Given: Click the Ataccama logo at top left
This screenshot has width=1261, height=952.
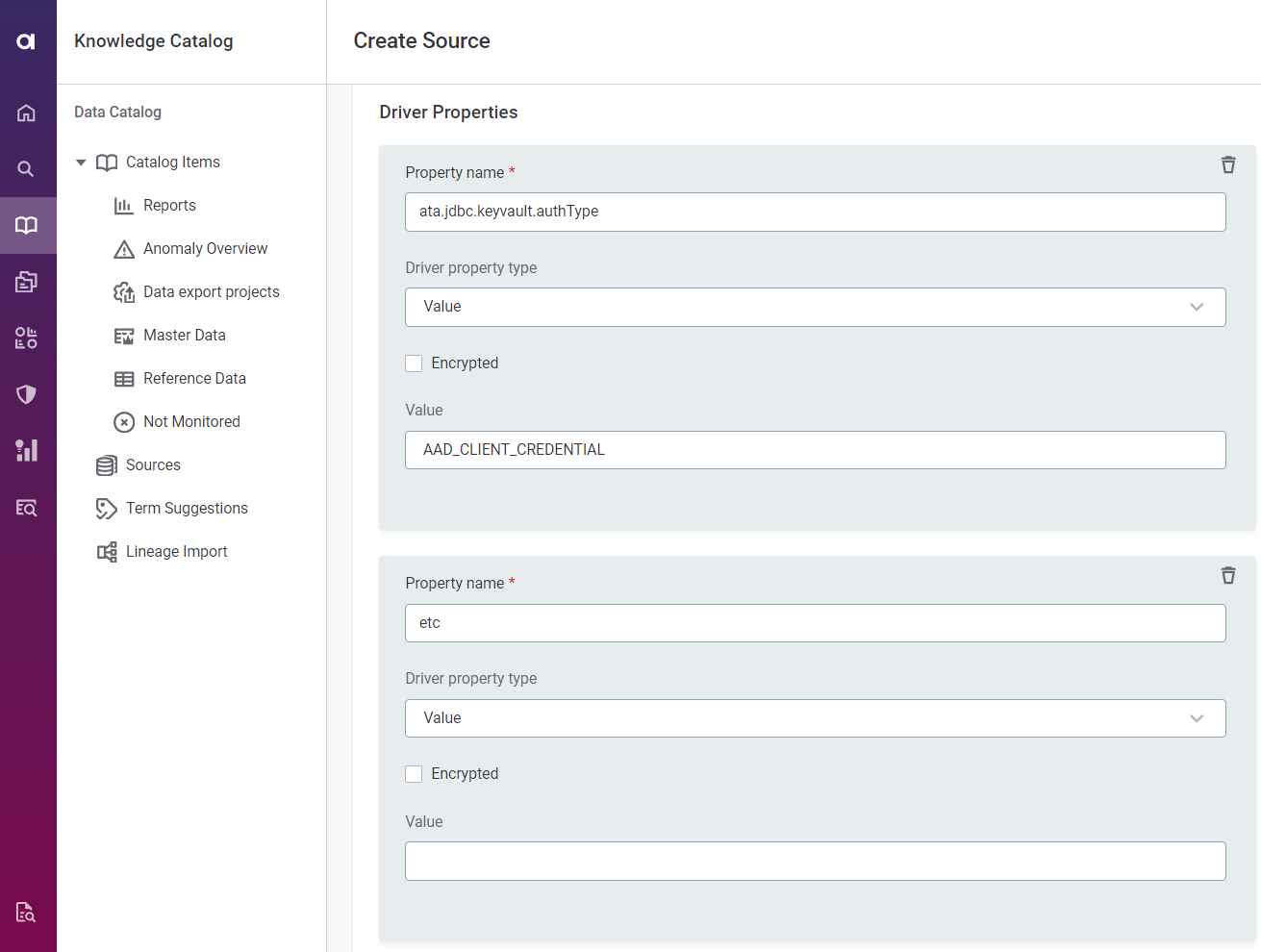Looking at the screenshot, I should pos(26,40).
